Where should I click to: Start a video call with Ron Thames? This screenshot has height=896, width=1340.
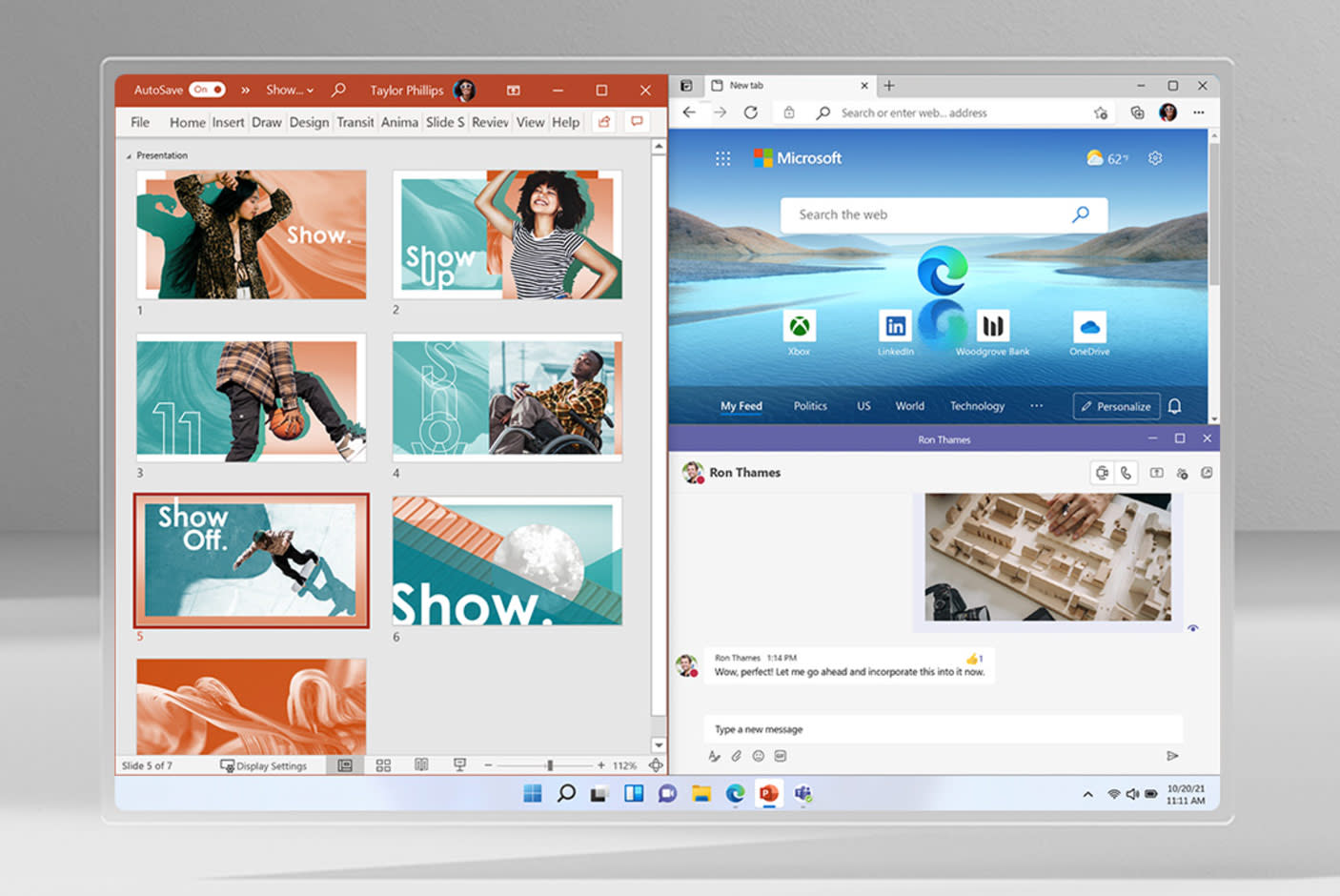click(x=1102, y=473)
